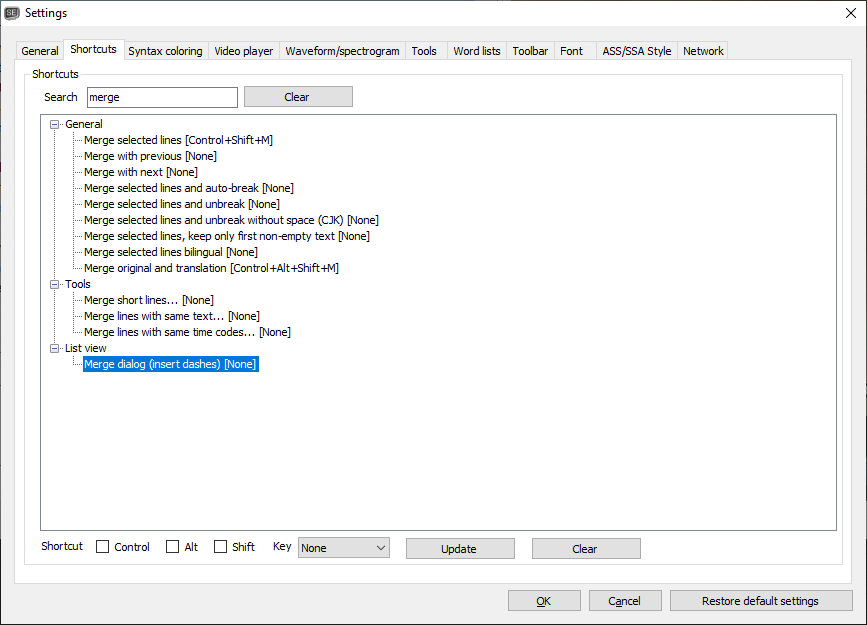The image size is (867, 625).
Task: Confirm settings with OK button
Action: [544, 601]
